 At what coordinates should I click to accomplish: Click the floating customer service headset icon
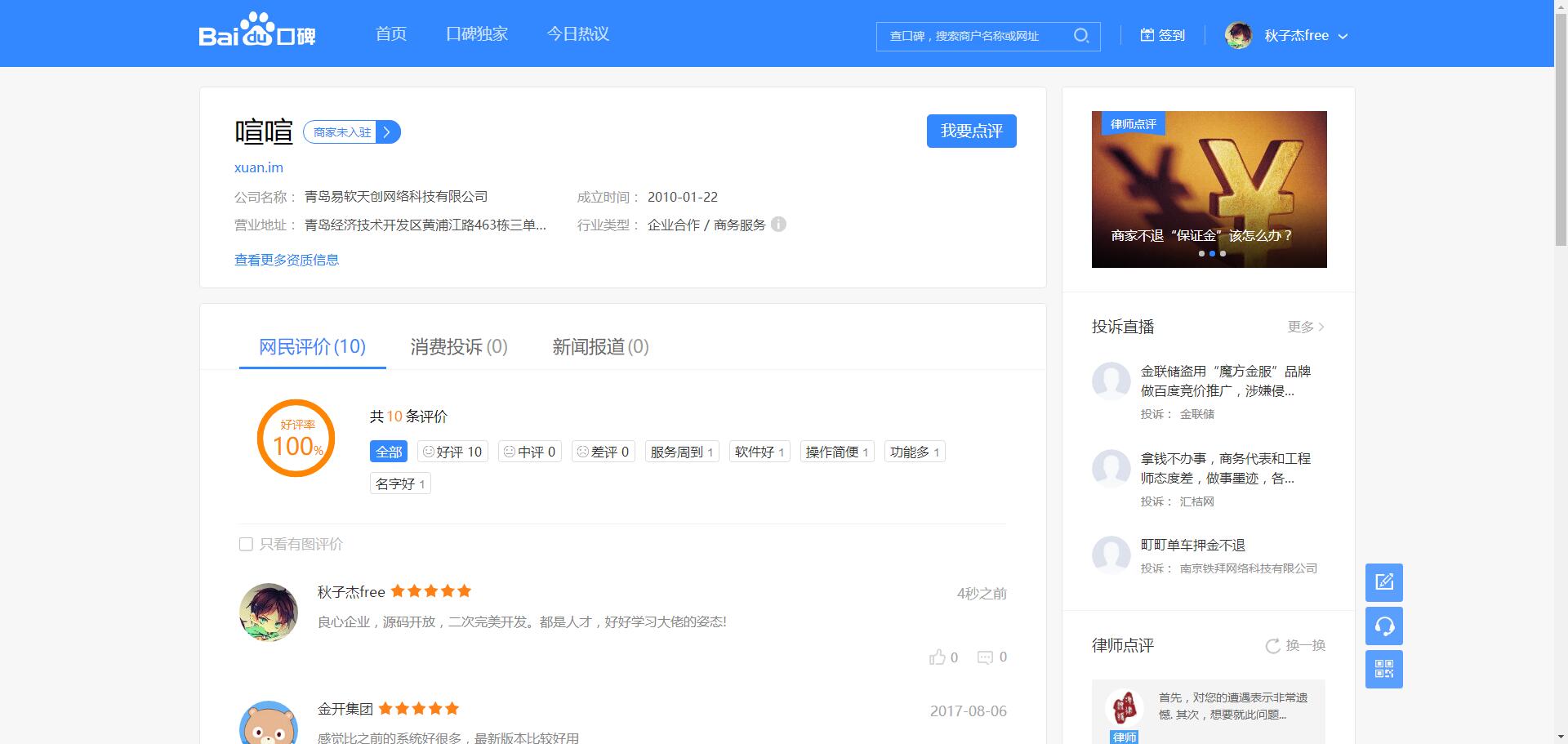(x=1384, y=626)
